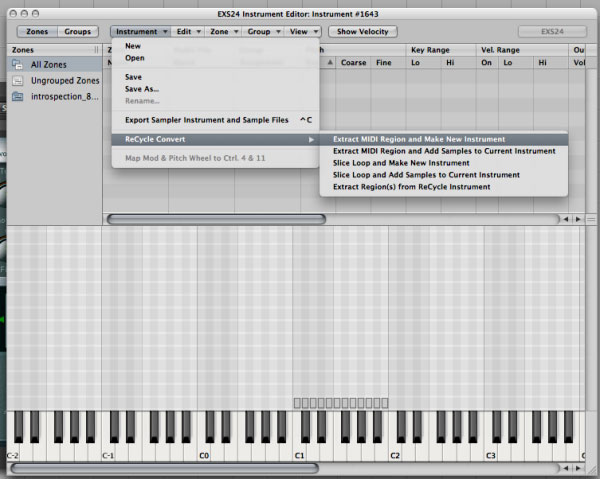
Task: Switch to Zones view button
Action: coord(37,31)
